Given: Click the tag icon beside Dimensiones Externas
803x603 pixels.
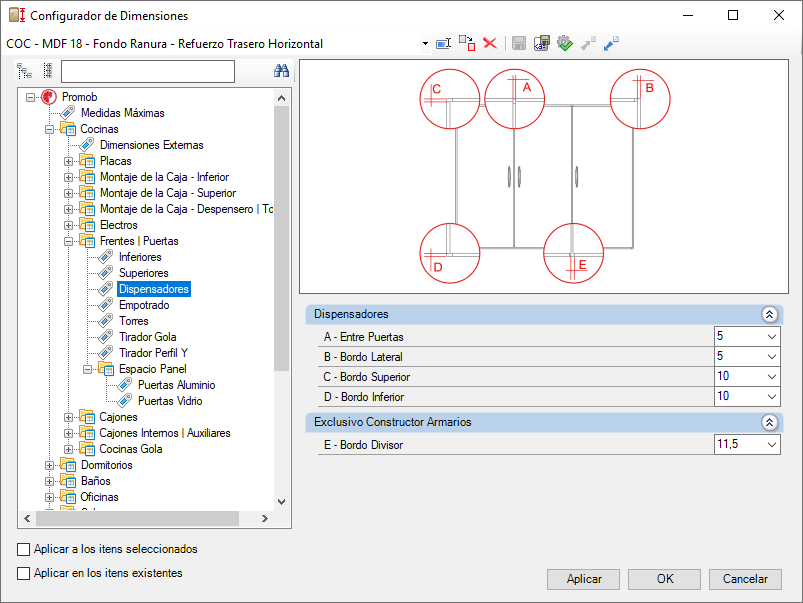Looking at the screenshot, I should pyautogui.click(x=87, y=145).
